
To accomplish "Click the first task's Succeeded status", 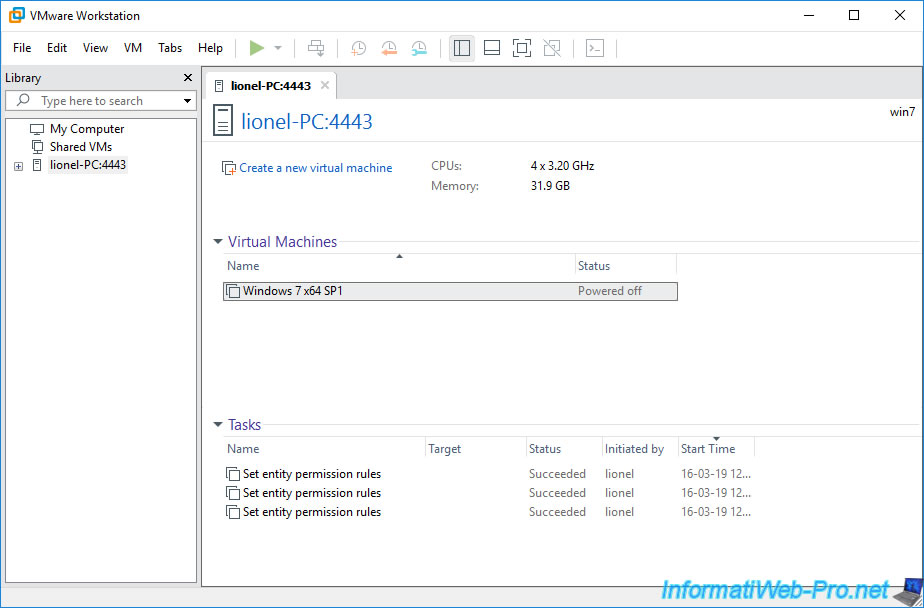I will pos(557,474).
